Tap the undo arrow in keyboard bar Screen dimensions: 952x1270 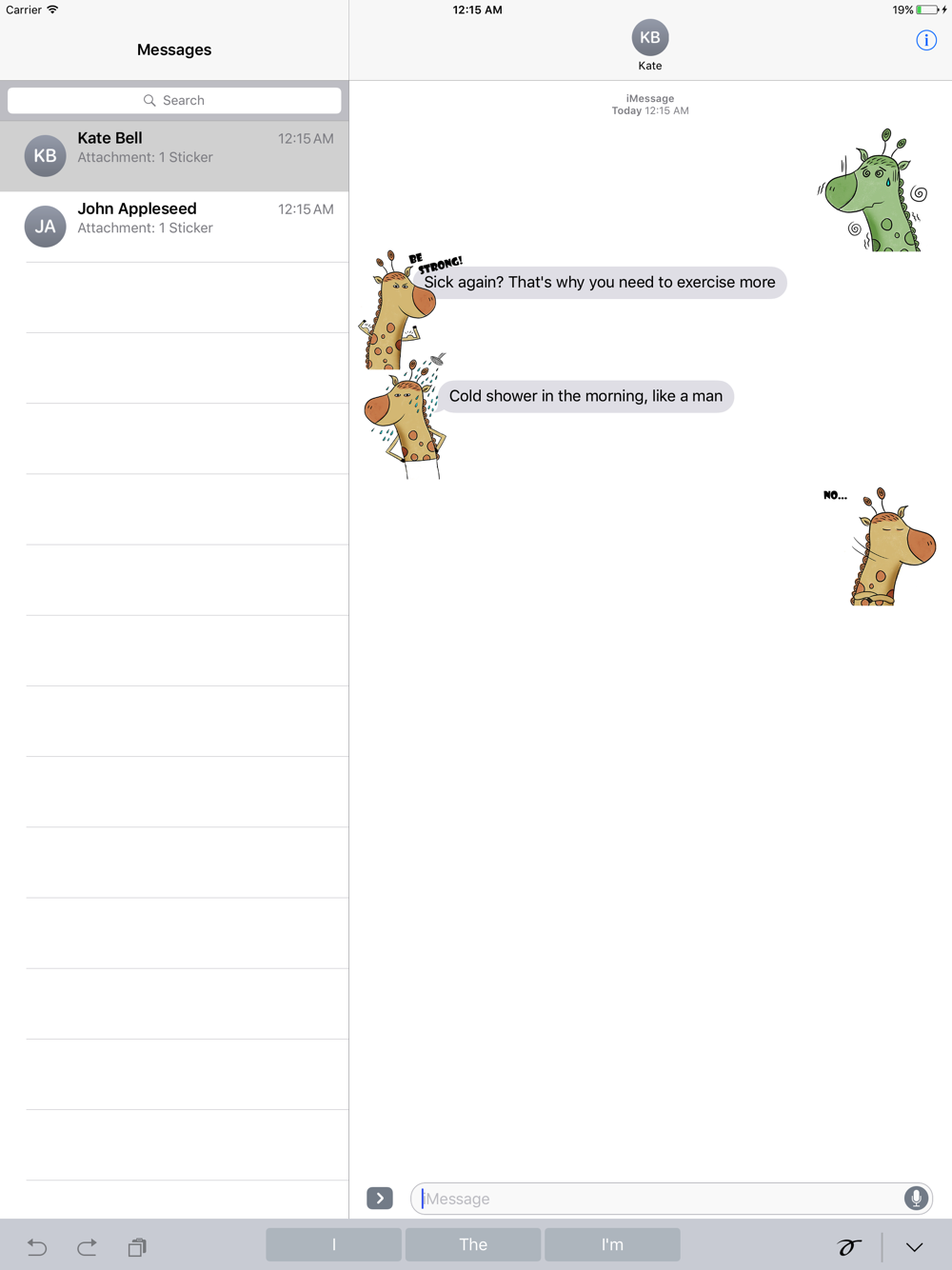coord(37,1246)
